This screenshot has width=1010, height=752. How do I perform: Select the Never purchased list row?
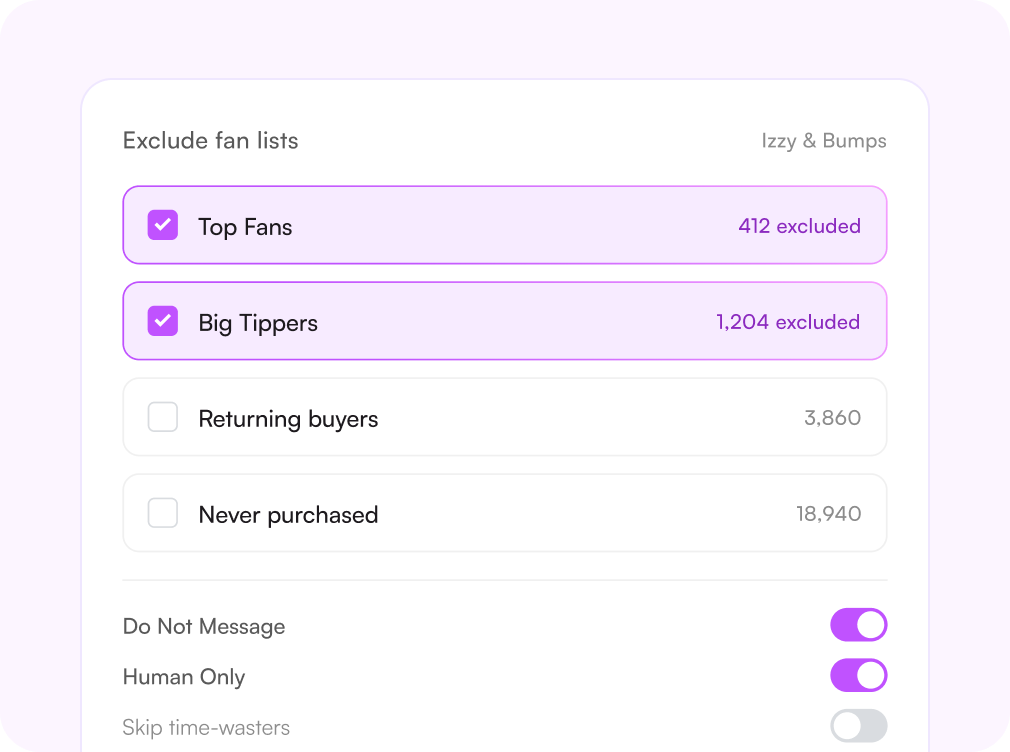coord(505,513)
